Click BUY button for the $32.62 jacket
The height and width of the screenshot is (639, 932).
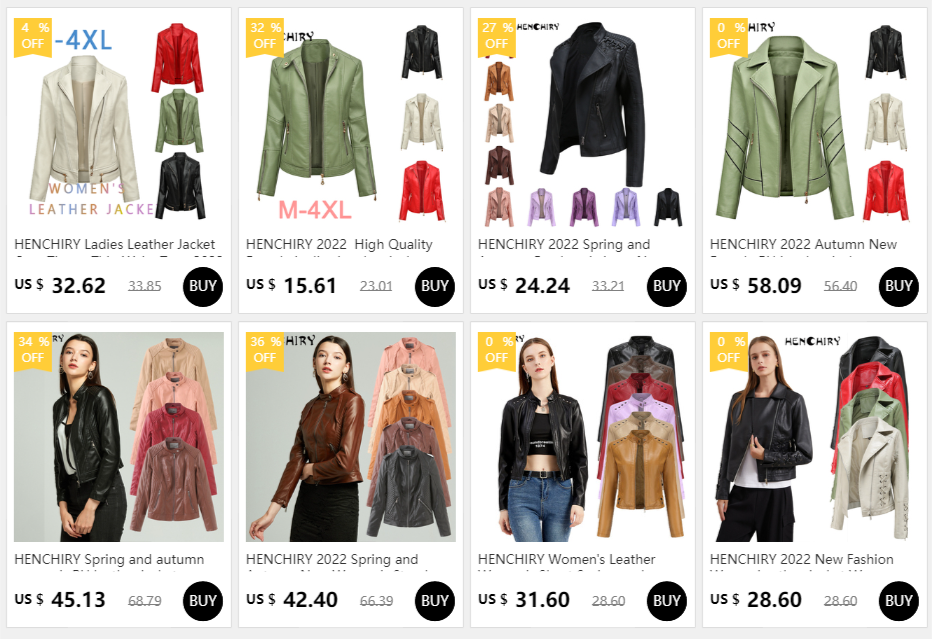(x=203, y=287)
